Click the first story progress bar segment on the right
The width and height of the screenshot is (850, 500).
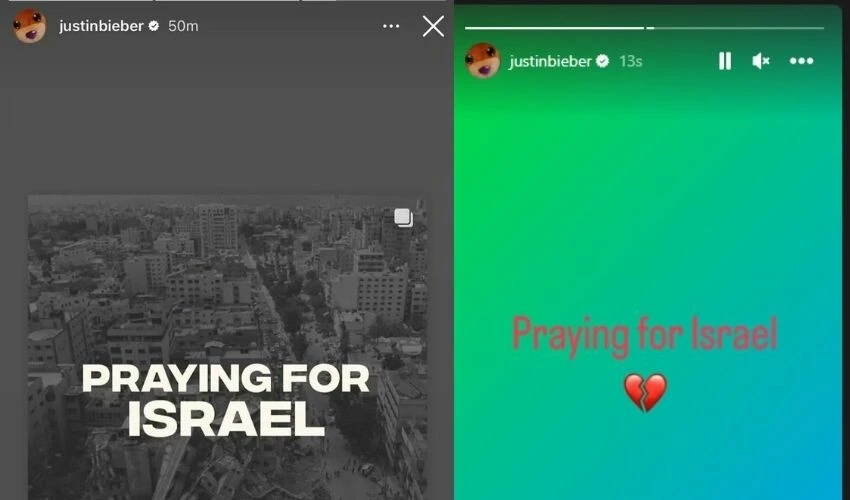554,28
